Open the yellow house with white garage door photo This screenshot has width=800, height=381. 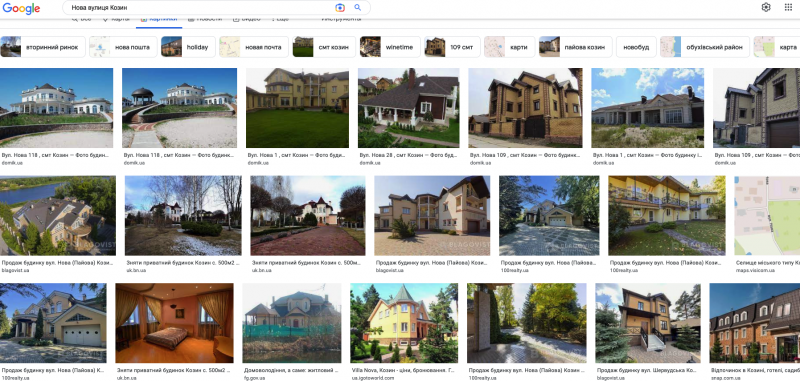pos(53,323)
